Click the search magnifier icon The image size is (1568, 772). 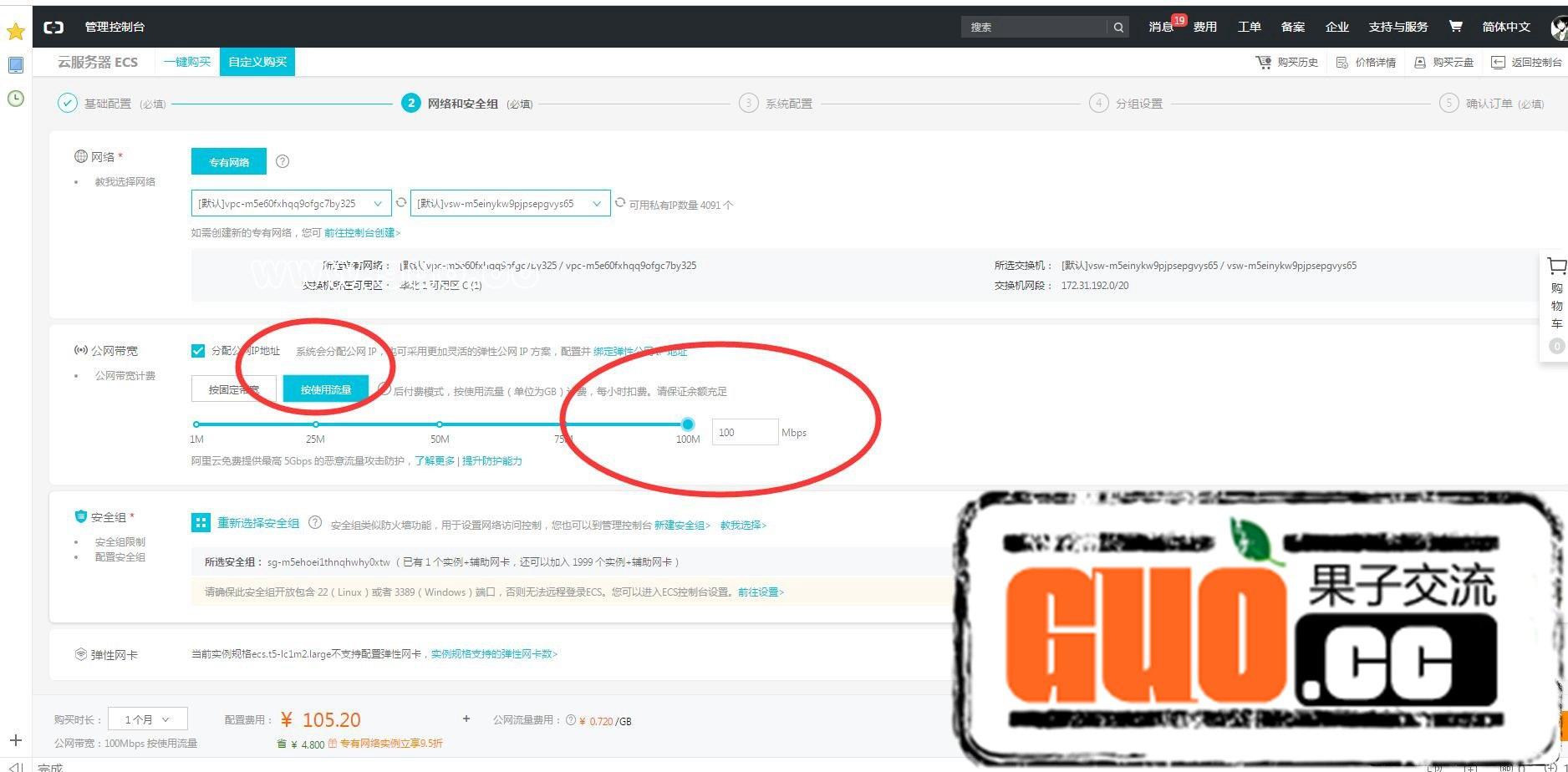coord(1118,27)
